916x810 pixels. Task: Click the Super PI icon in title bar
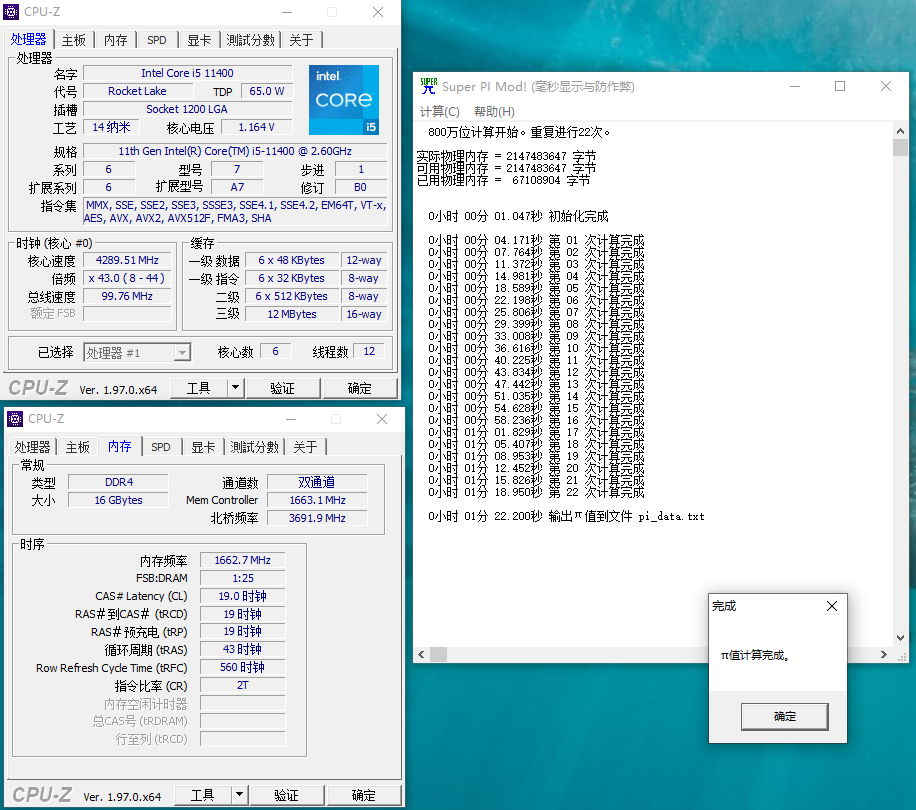429,86
